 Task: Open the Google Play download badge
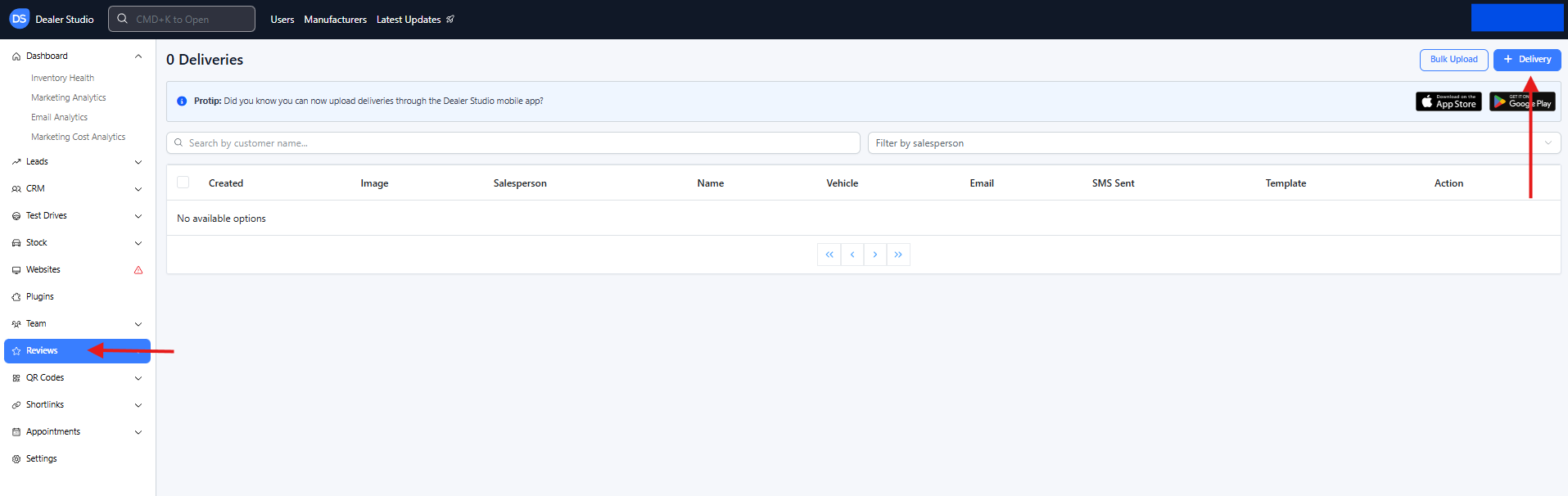pyautogui.click(x=1522, y=101)
